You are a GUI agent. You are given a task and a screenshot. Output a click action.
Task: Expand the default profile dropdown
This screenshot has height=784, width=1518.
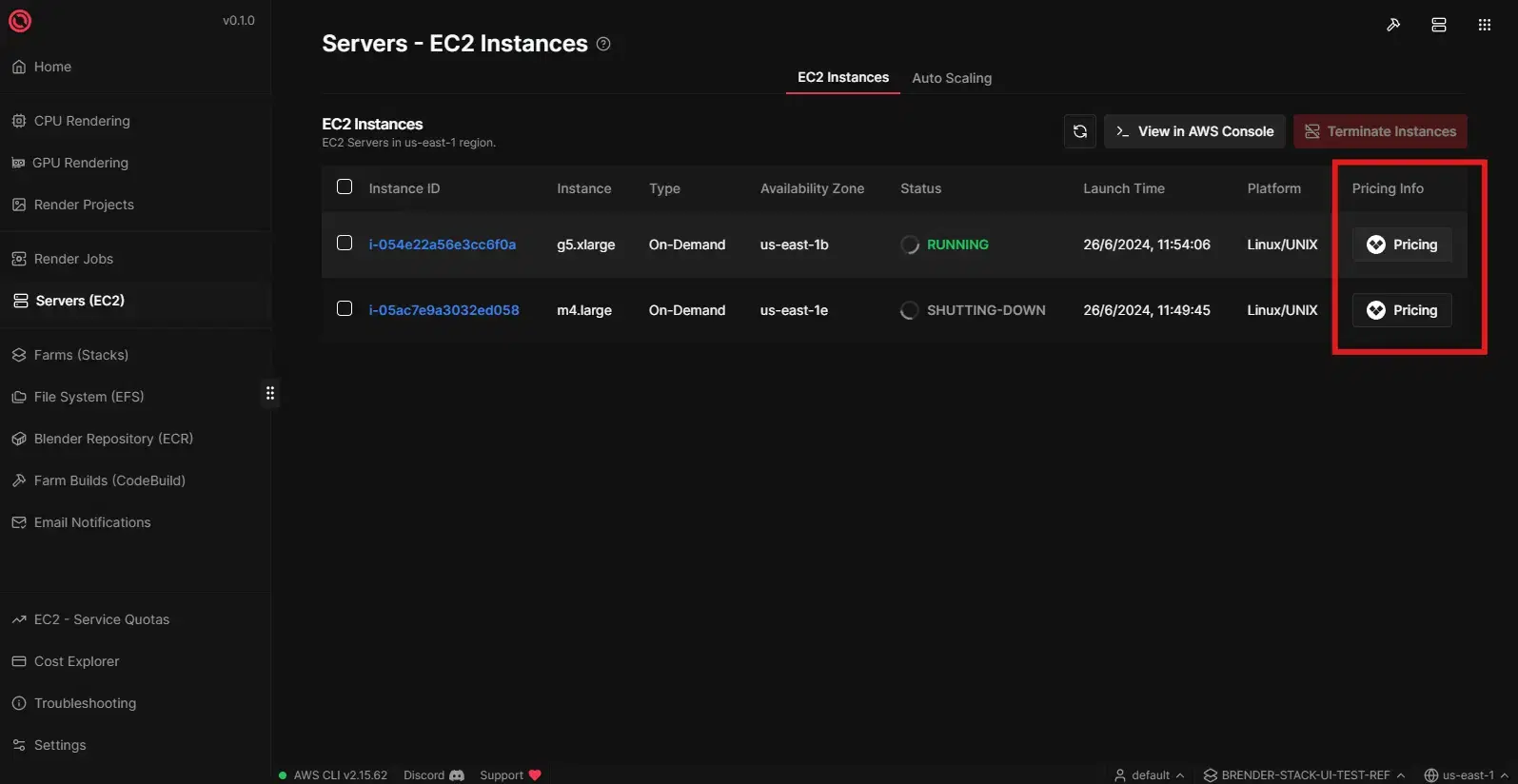coord(1149,775)
